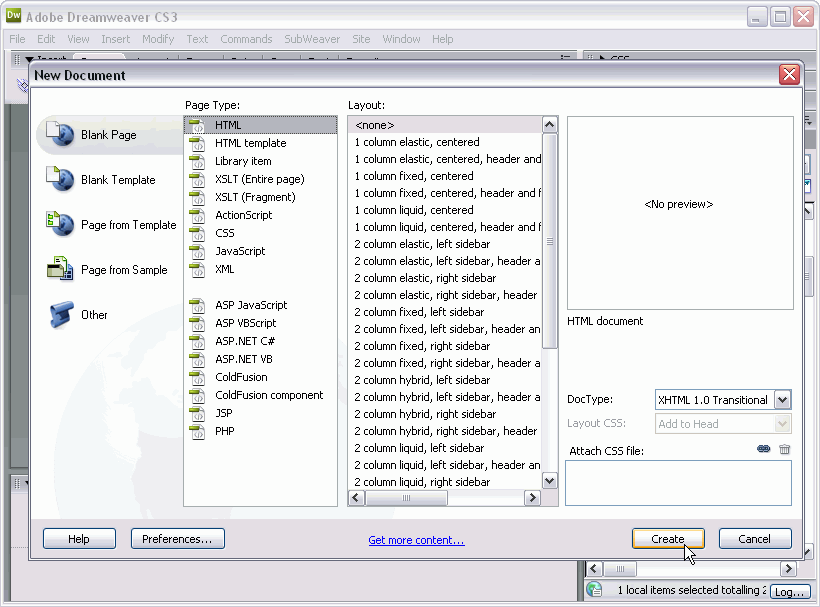
Task: Click the PHP page type icon
Action: tap(197, 431)
